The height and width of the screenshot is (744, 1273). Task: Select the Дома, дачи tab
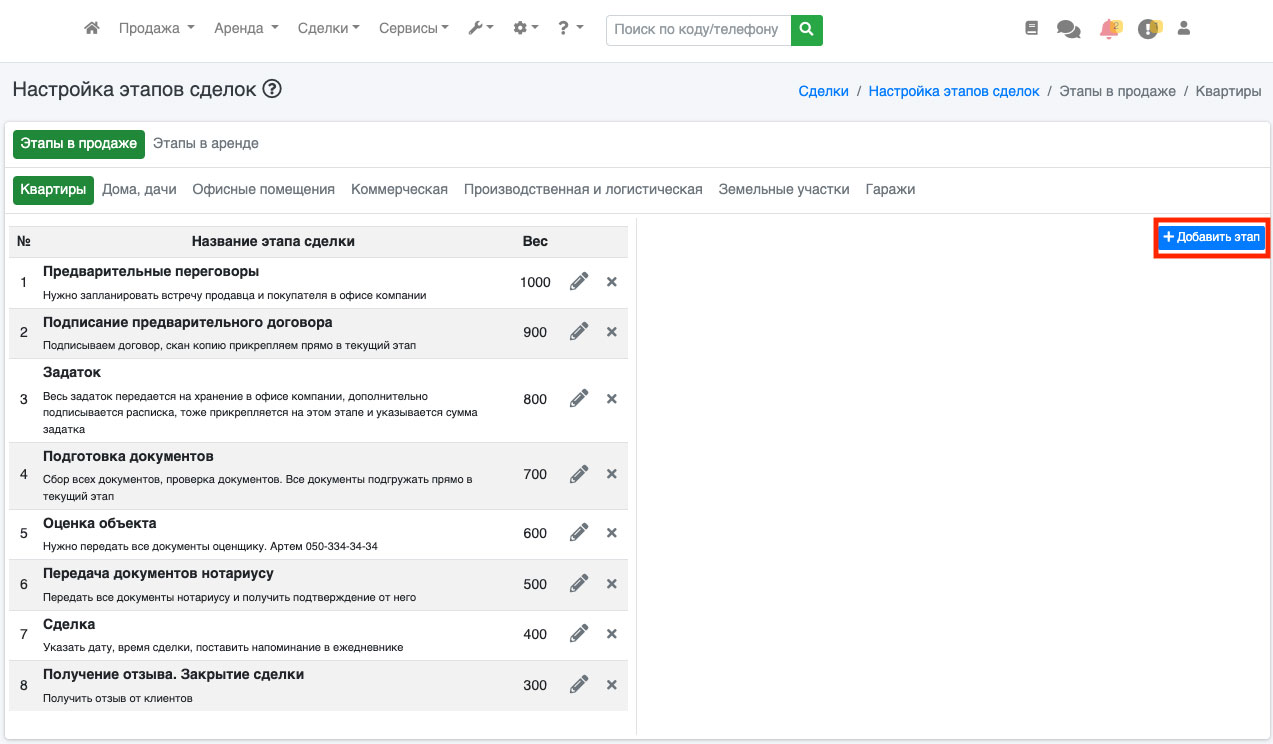point(139,190)
